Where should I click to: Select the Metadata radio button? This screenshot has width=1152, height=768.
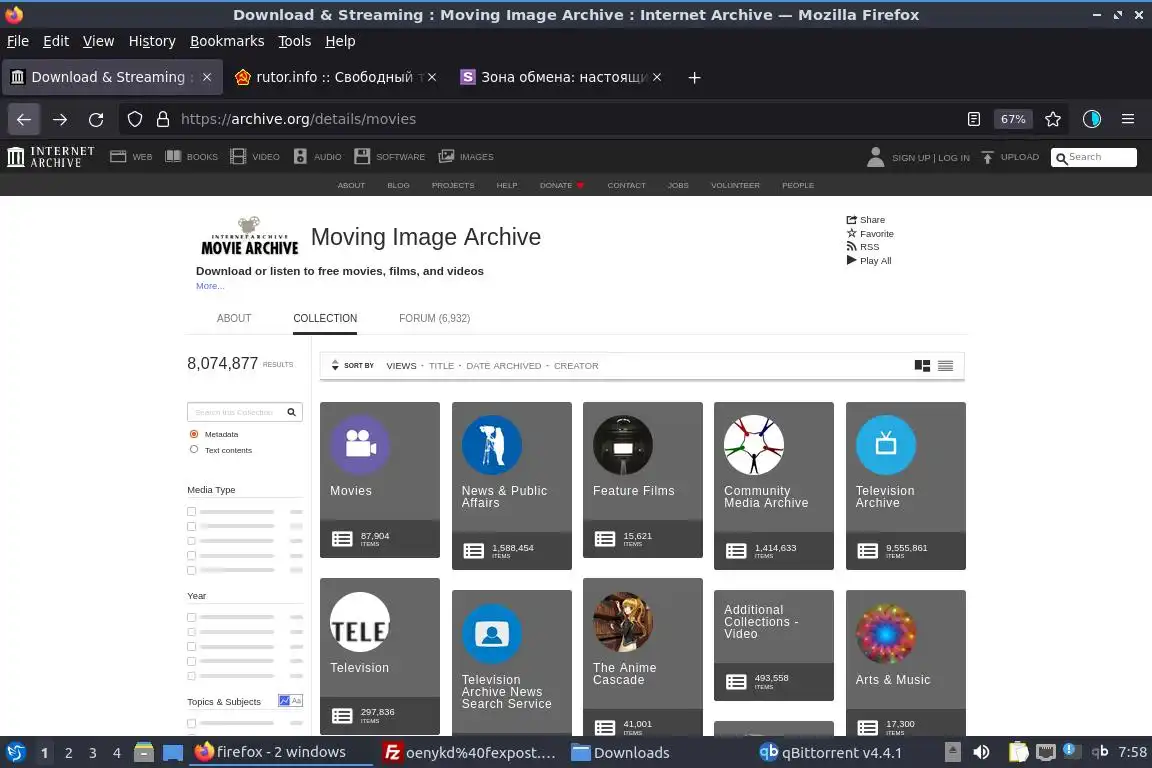(194, 434)
